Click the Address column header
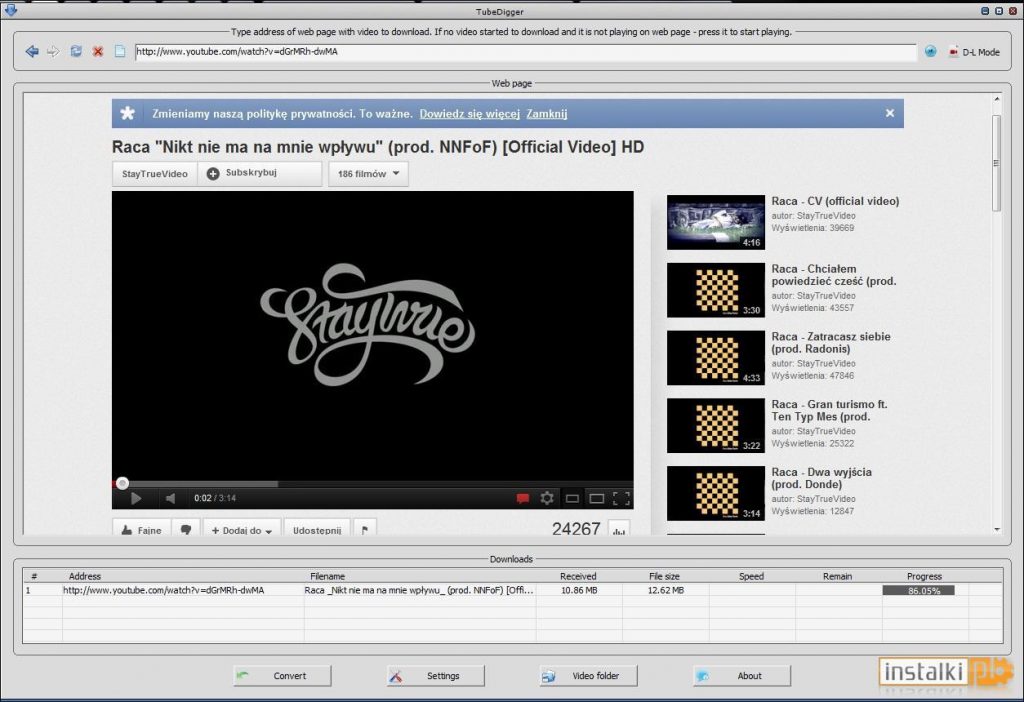Viewport: 1024px width, 702px height. pos(85,577)
